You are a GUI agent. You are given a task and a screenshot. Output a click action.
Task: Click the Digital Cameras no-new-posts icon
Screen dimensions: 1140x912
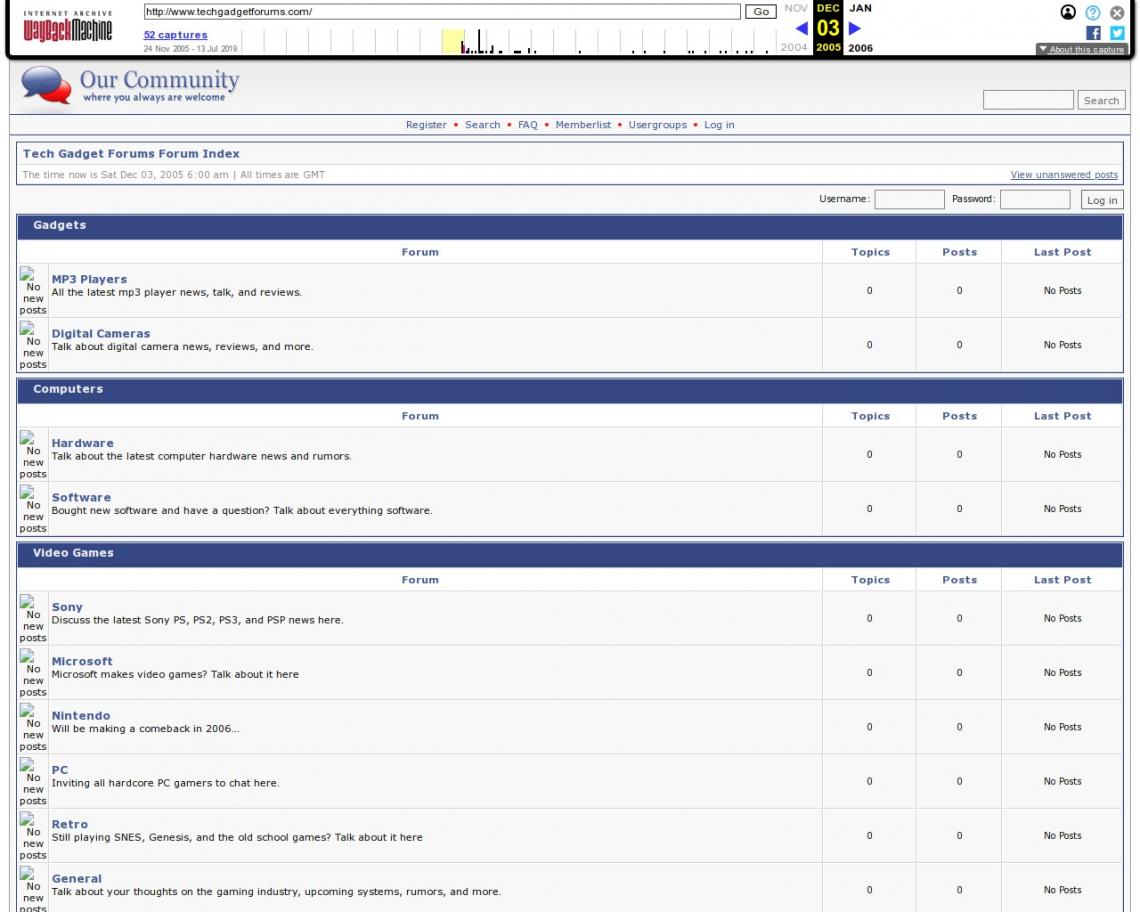click(x=33, y=345)
